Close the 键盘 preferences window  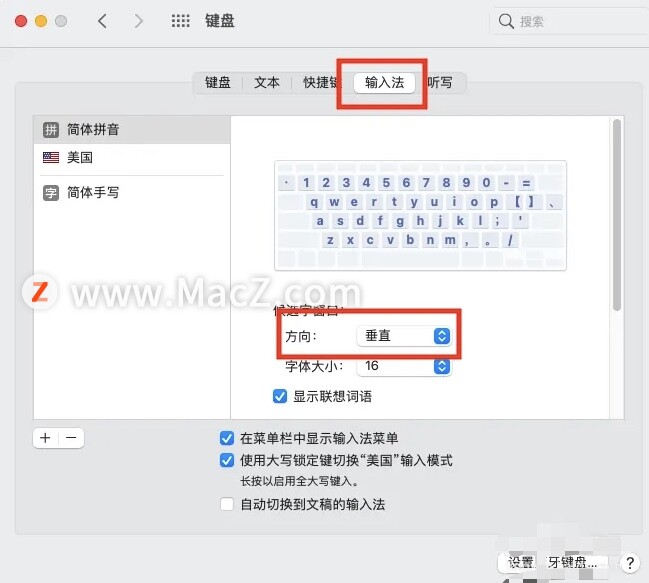coord(21,21)
